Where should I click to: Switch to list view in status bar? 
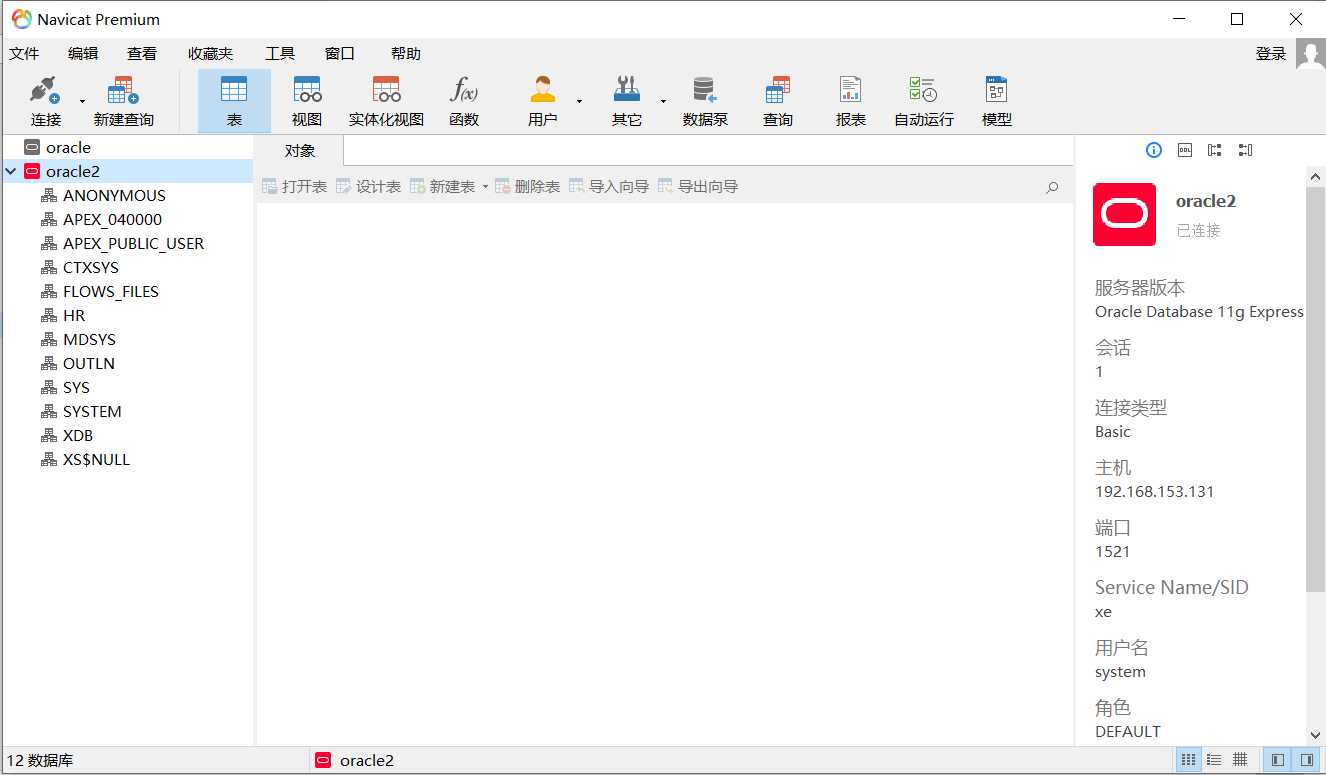pos(1214,760)
